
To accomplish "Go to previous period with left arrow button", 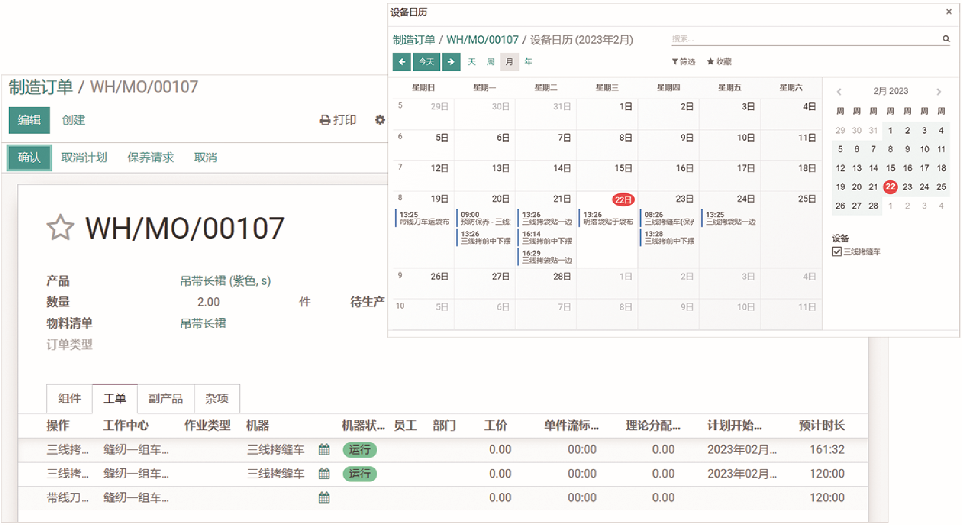I will coord(402,62).
